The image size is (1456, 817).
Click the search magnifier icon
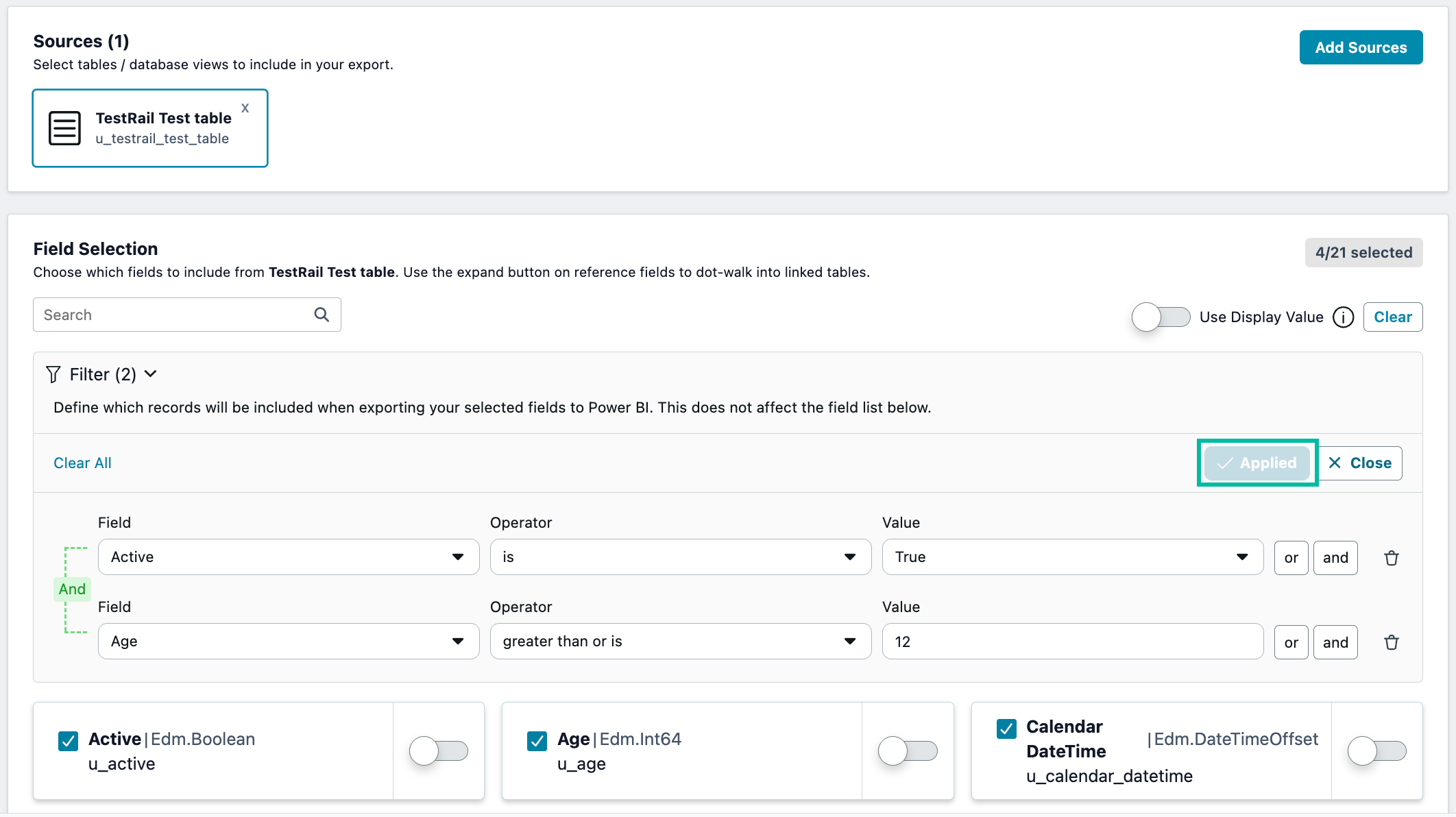pos(321,315)
